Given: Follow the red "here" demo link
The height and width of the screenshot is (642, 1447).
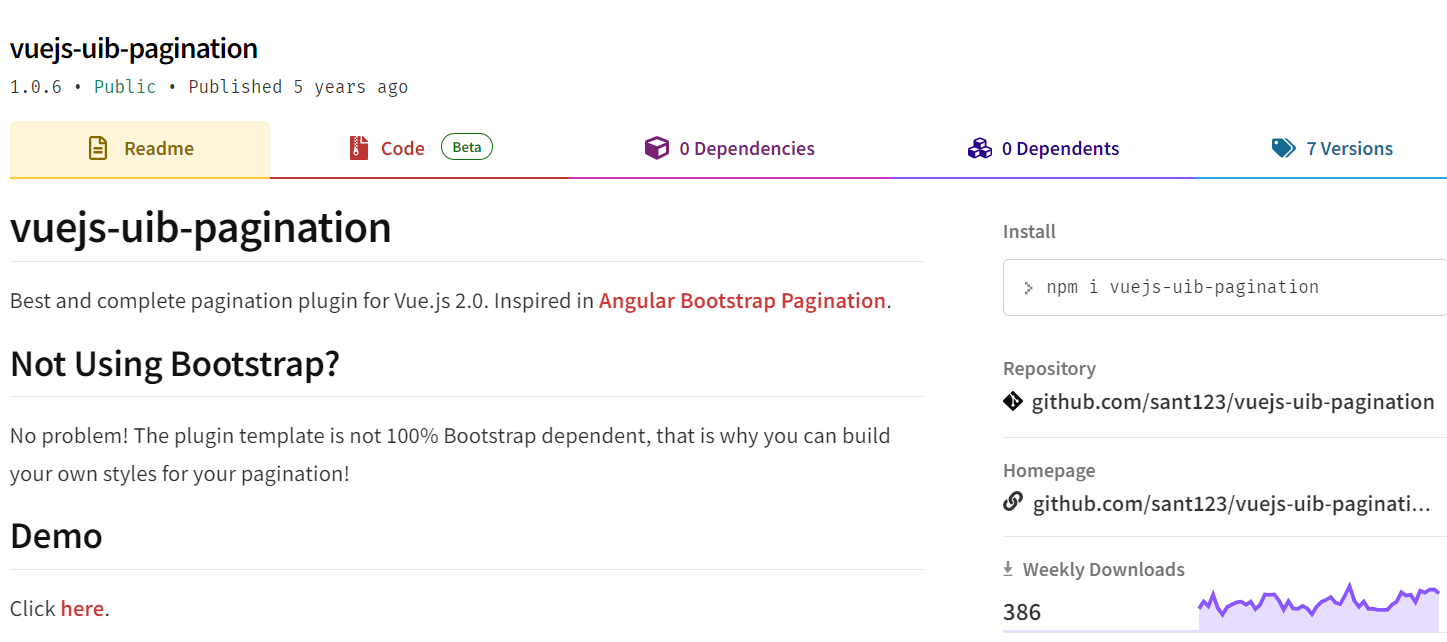Looking at the screenshot, I should [82, 609].
